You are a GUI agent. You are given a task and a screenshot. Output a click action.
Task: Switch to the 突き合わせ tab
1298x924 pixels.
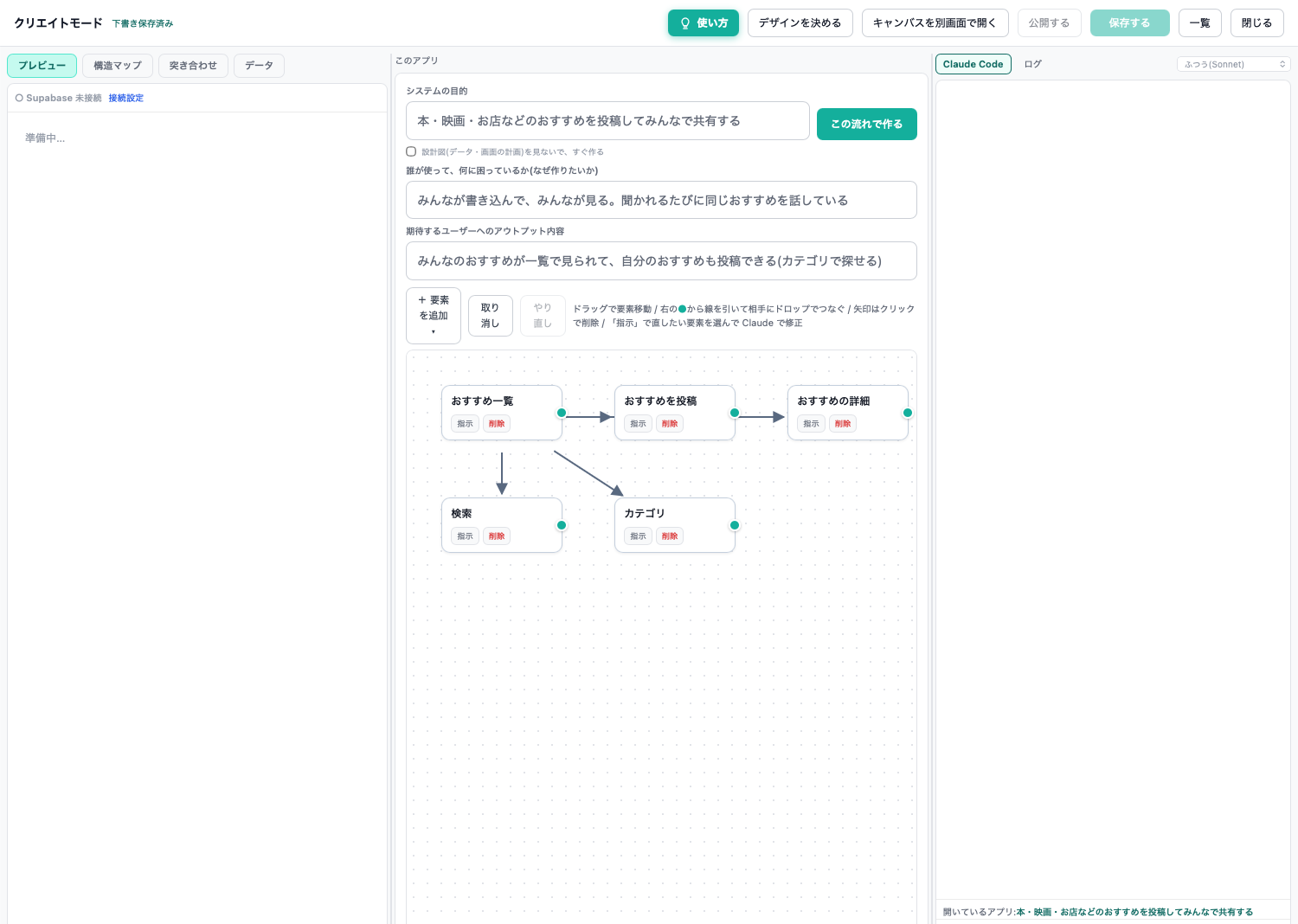pyautogui.click(x=193, y=66)
